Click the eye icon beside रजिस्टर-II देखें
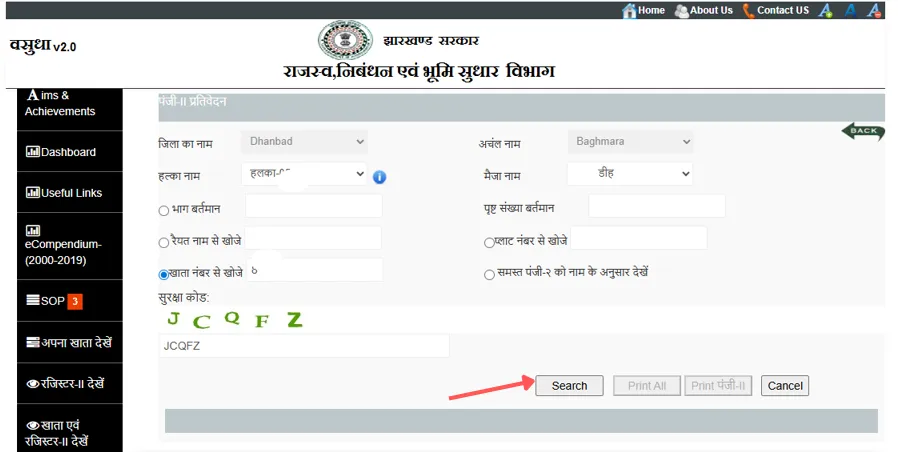898x452 pixels. click(33, 384)
